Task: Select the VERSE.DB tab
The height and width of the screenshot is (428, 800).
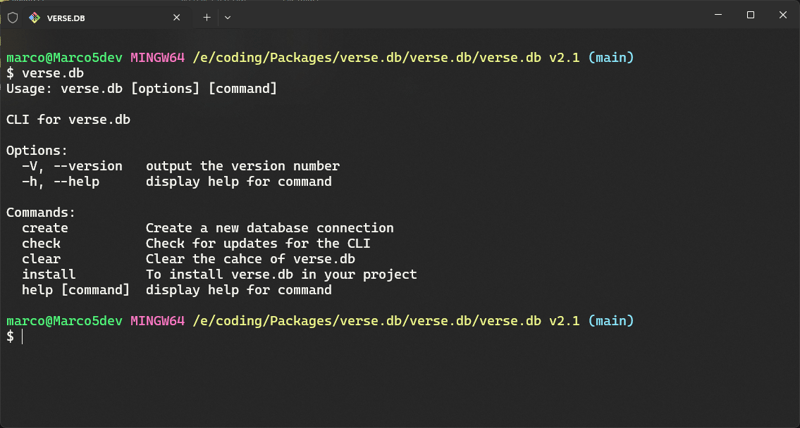Action: [97, 18]
